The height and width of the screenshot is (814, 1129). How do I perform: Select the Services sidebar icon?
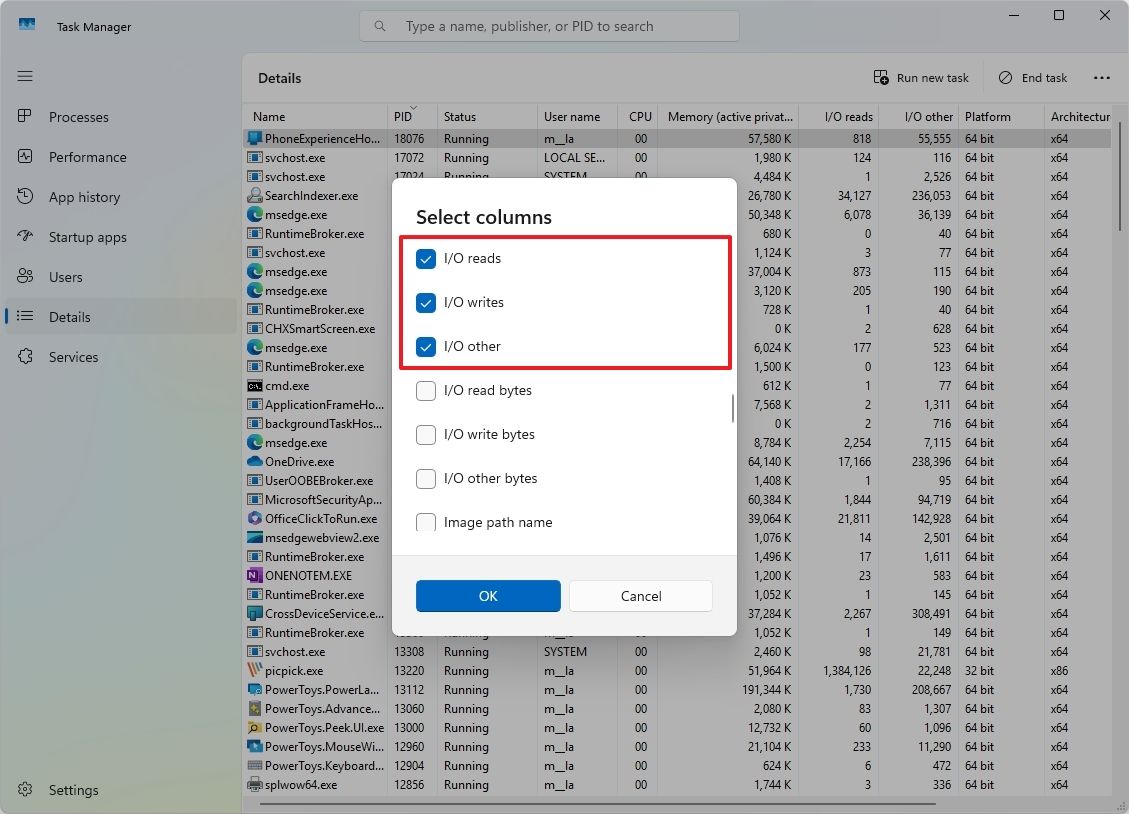tap(24, 357)
